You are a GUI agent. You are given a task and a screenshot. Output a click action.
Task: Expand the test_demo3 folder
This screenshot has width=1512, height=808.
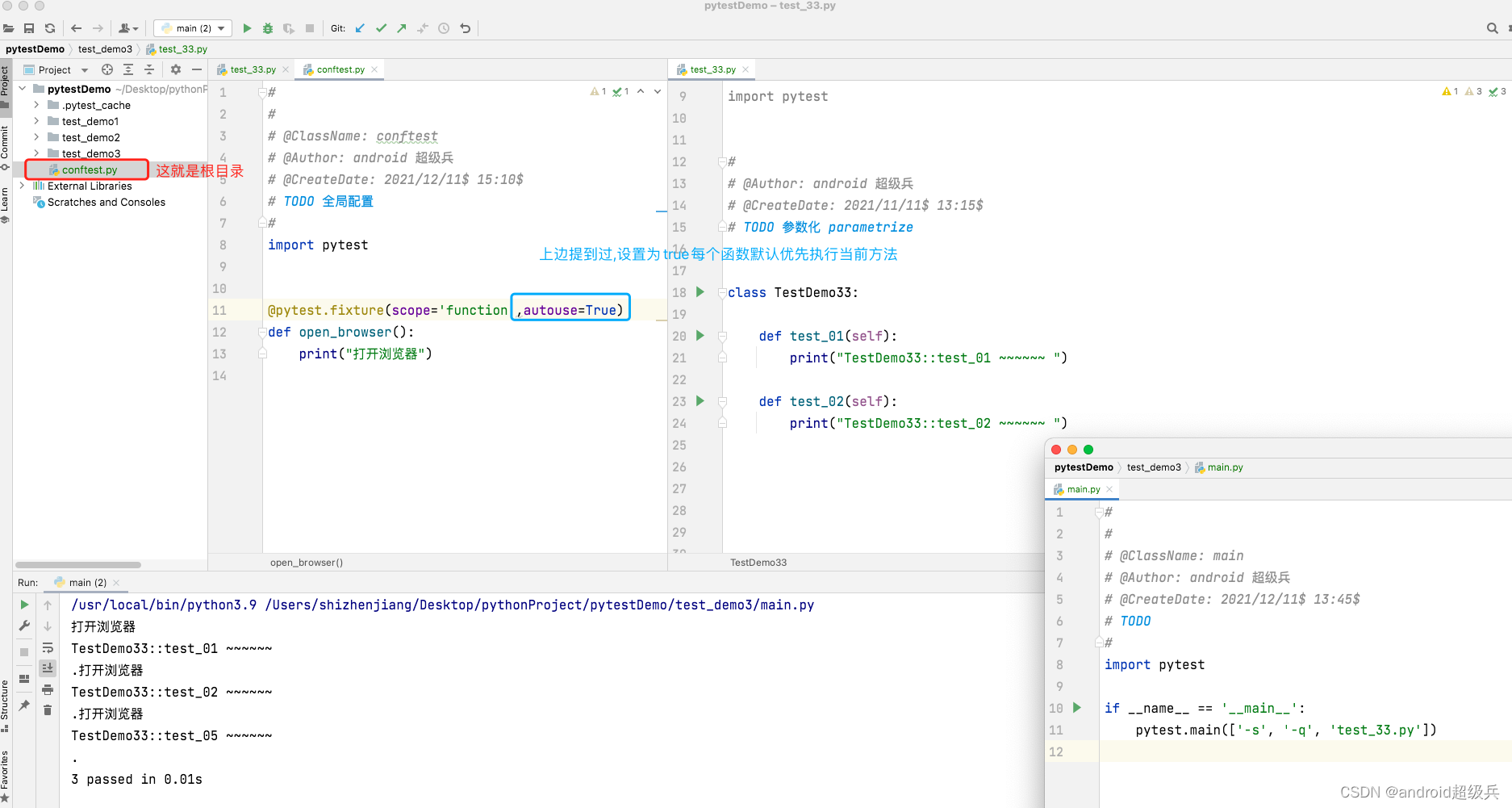(36, 153)
